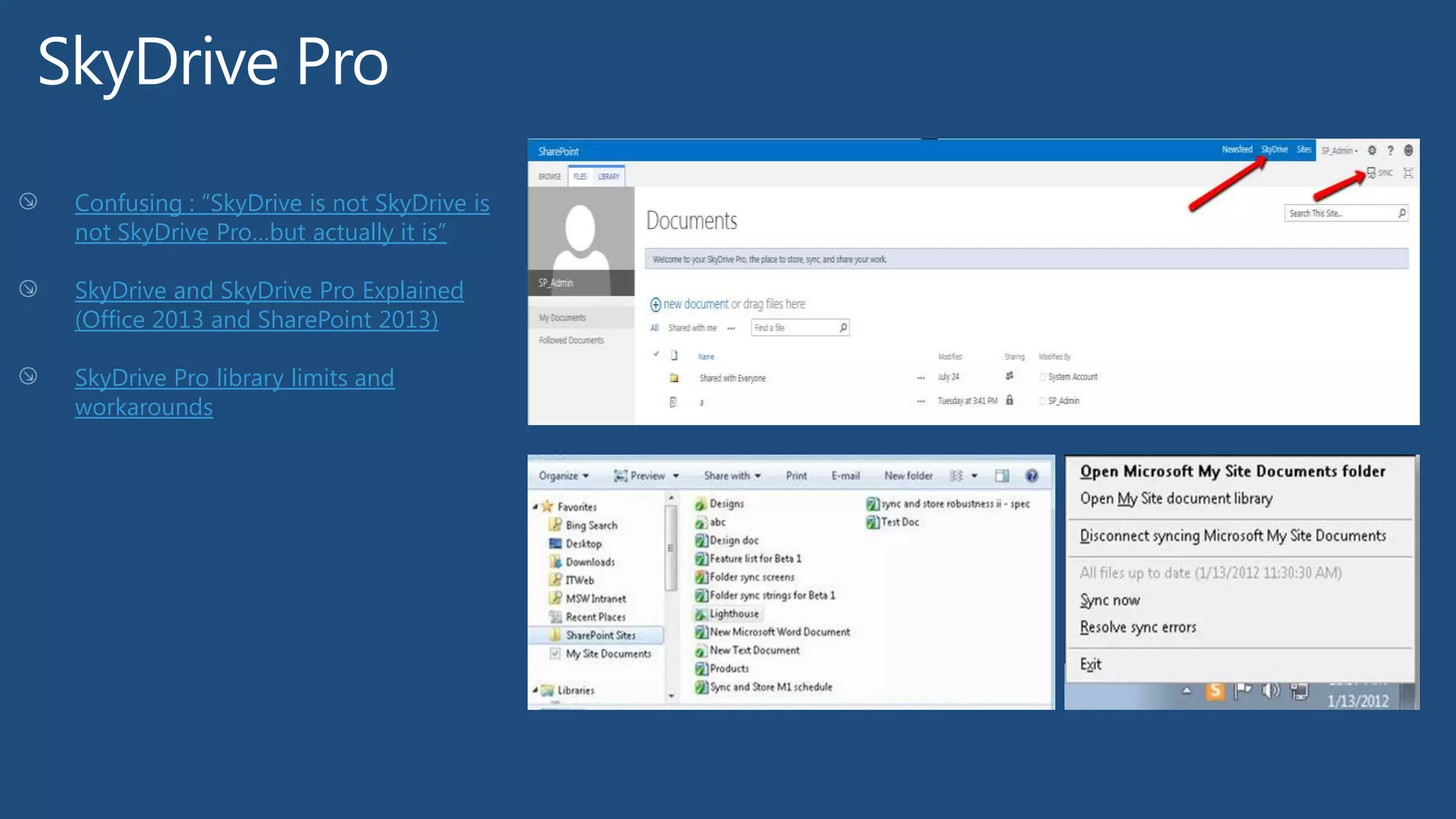Click the new document plus icon

pyautogui.click(x=655, y=305)
